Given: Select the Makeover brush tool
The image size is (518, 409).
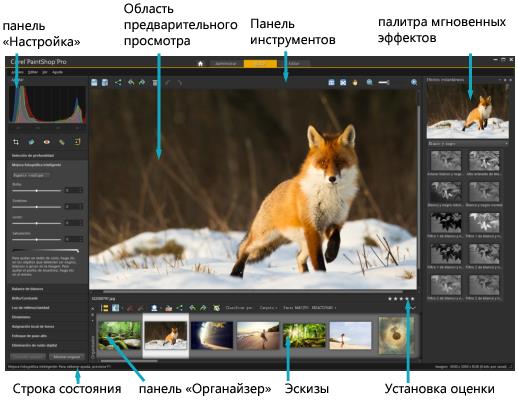Looking at the screenshot, I should (62, 142).
